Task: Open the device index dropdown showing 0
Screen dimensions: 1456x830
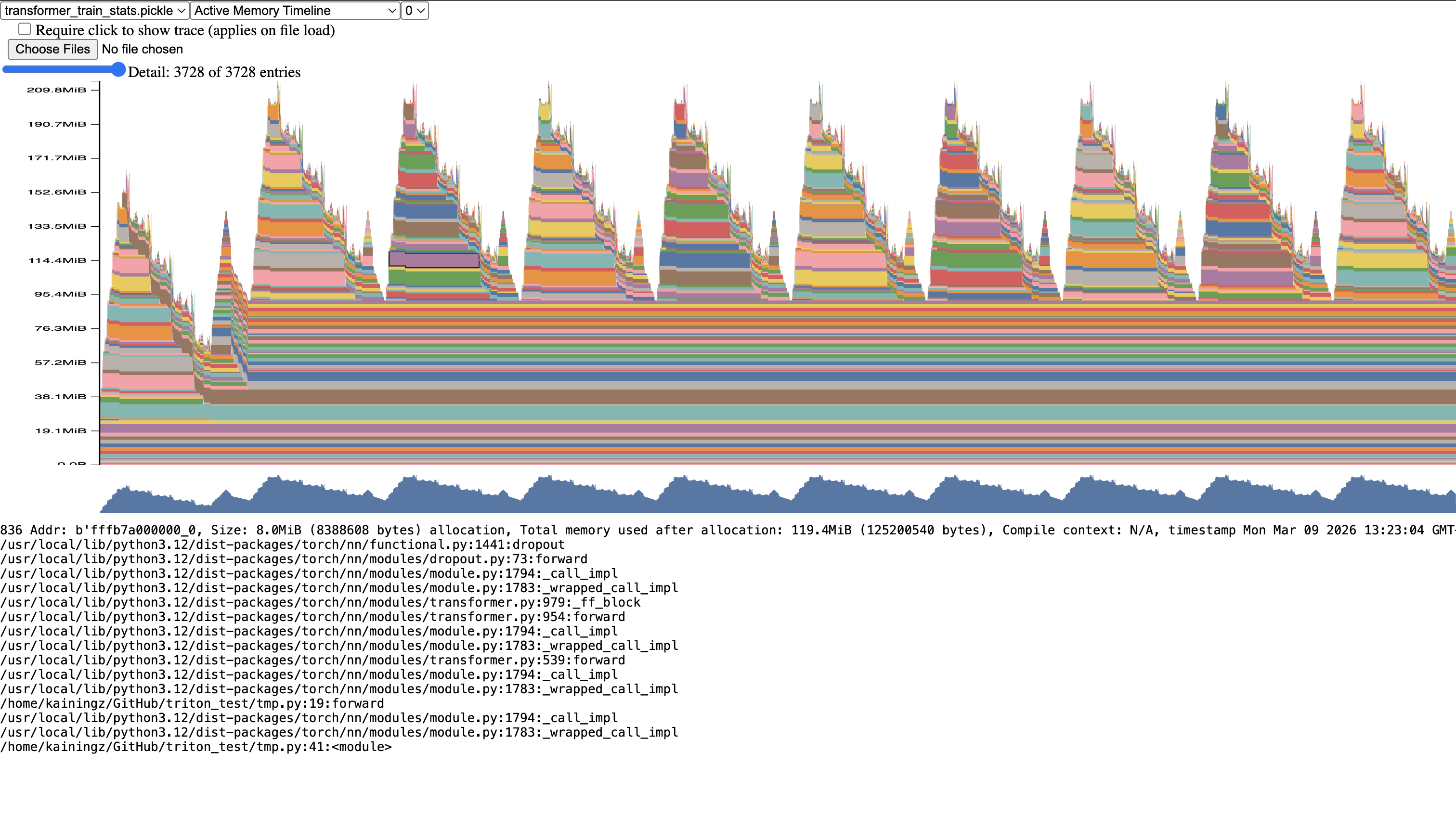Action: [415, 10]
